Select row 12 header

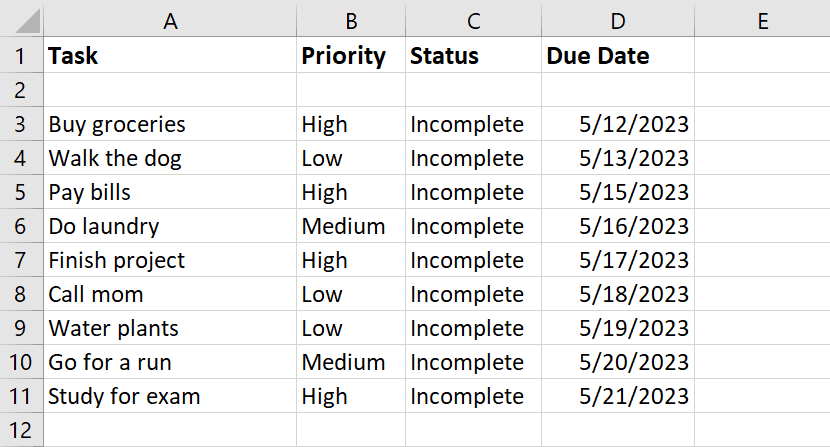(x=21, y=430)
